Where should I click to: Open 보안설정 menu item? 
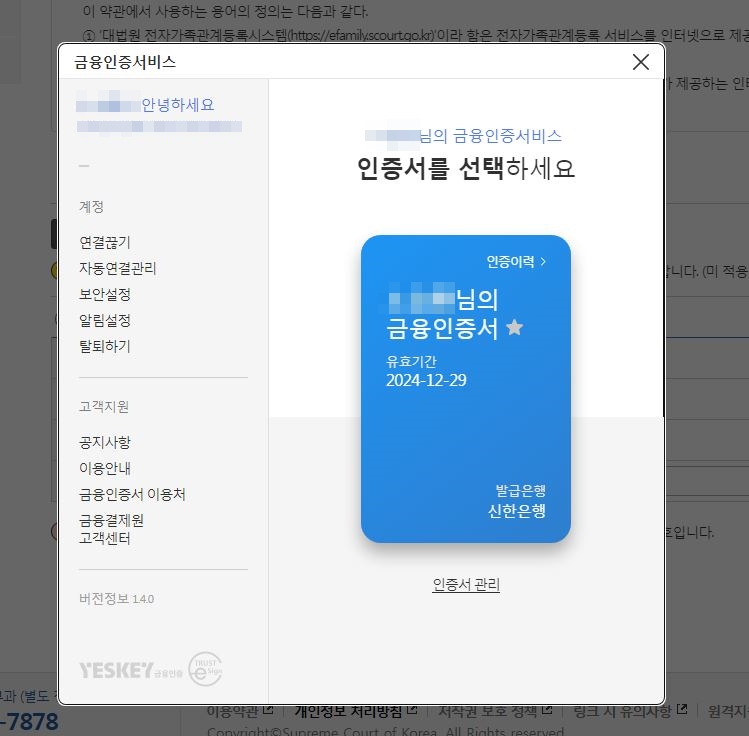(x=105, y=294)
